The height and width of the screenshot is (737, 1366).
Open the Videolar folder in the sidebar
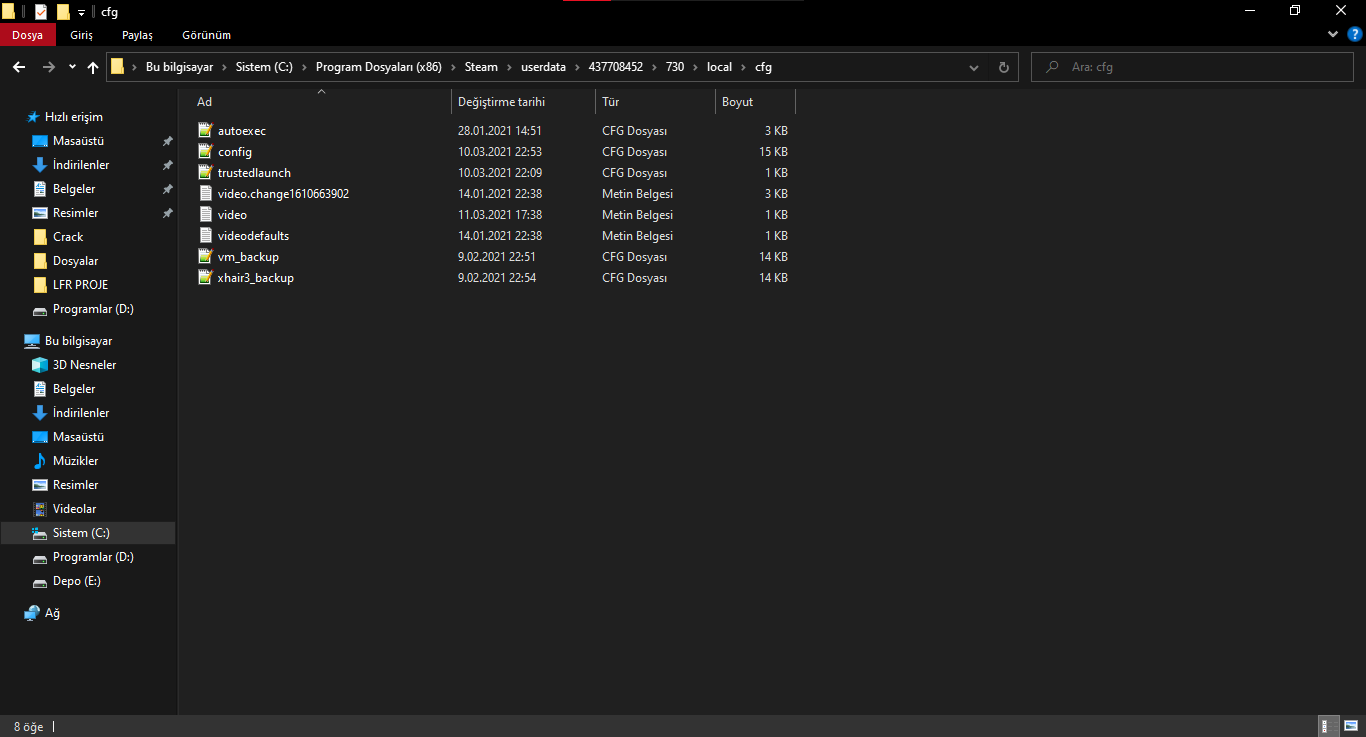(75, 509)
